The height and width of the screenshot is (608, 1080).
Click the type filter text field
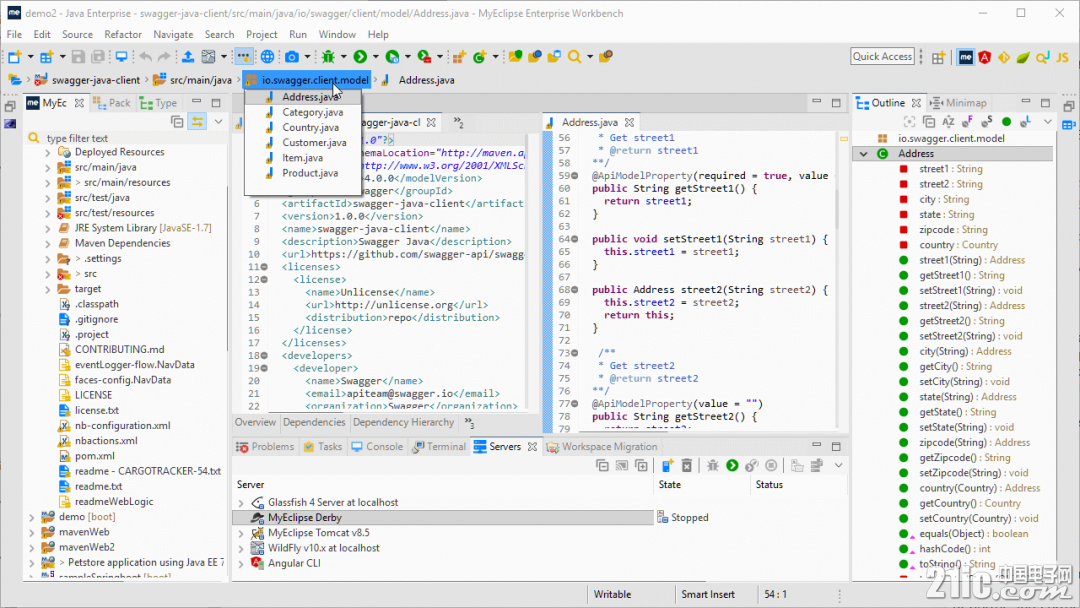coord(131,138)
